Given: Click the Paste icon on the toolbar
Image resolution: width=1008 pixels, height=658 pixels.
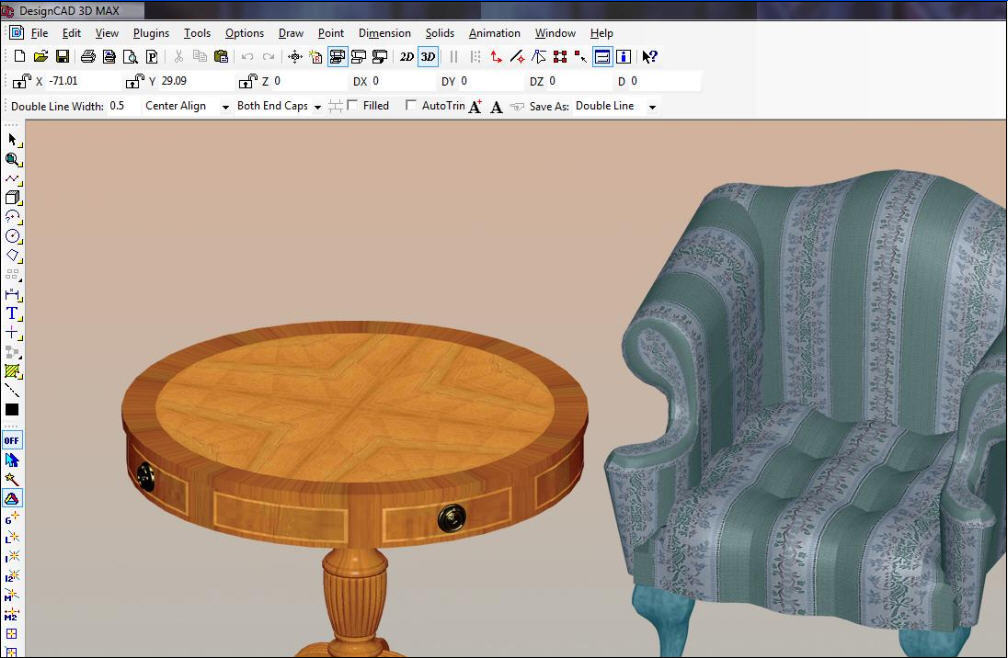Looking at the screenshot, I should pyautogui.click(x=219, y=56).
